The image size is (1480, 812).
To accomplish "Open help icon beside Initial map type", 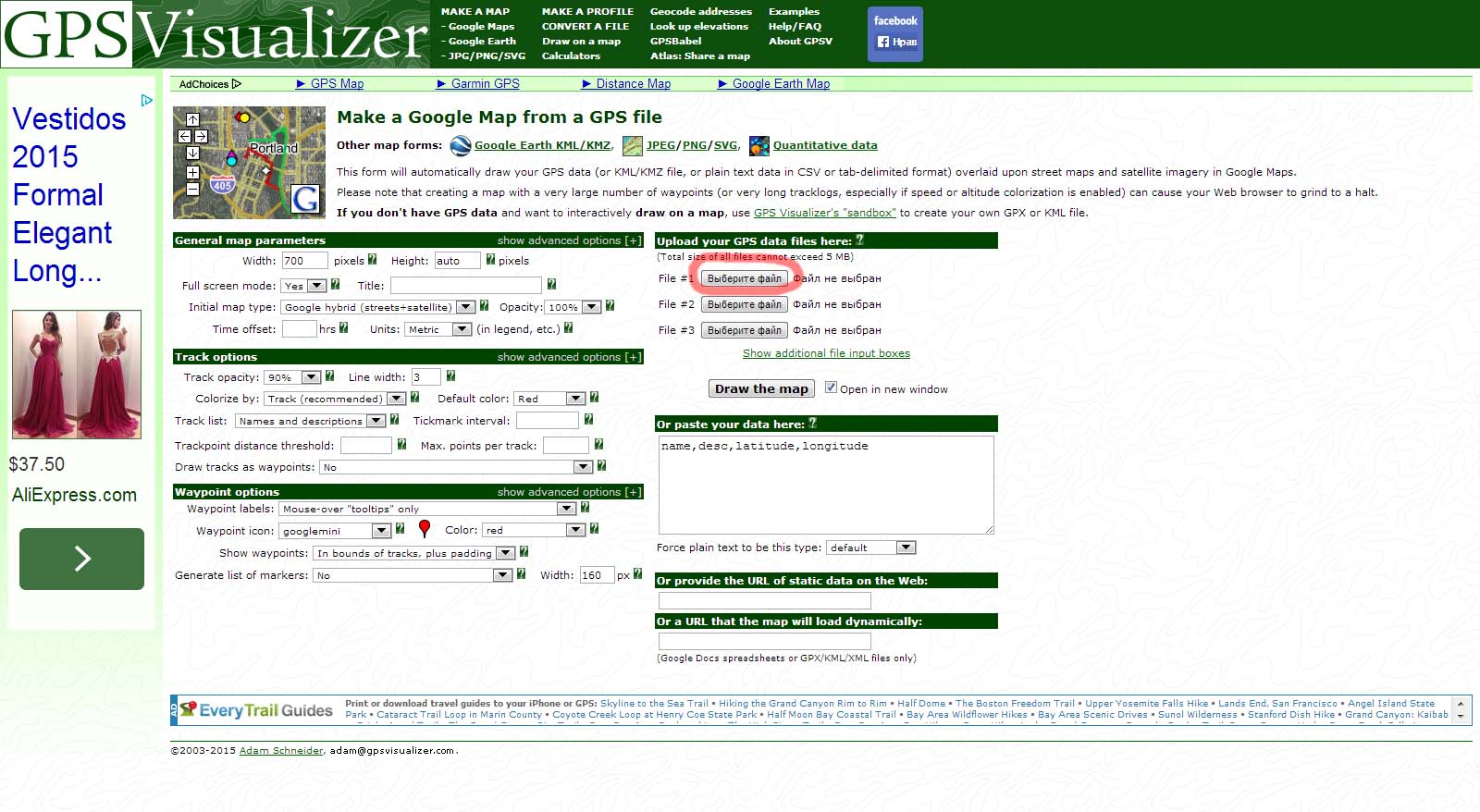I will pos(484,306).
